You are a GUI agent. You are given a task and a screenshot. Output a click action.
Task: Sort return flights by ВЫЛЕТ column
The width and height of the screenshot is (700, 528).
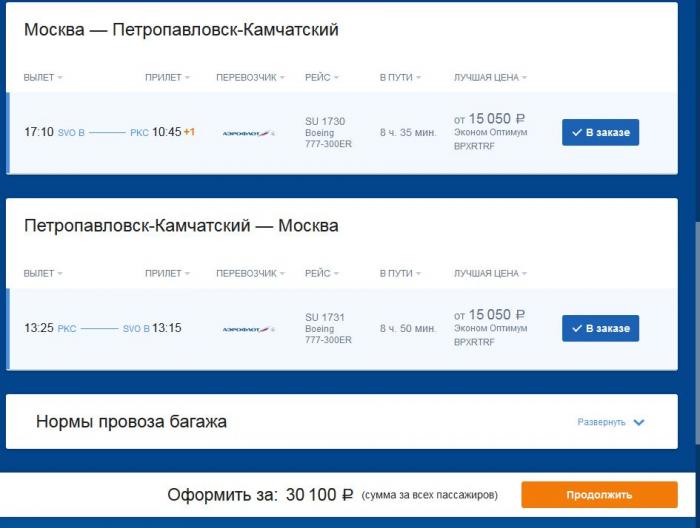pyautogui.click(x=43, y=273)
